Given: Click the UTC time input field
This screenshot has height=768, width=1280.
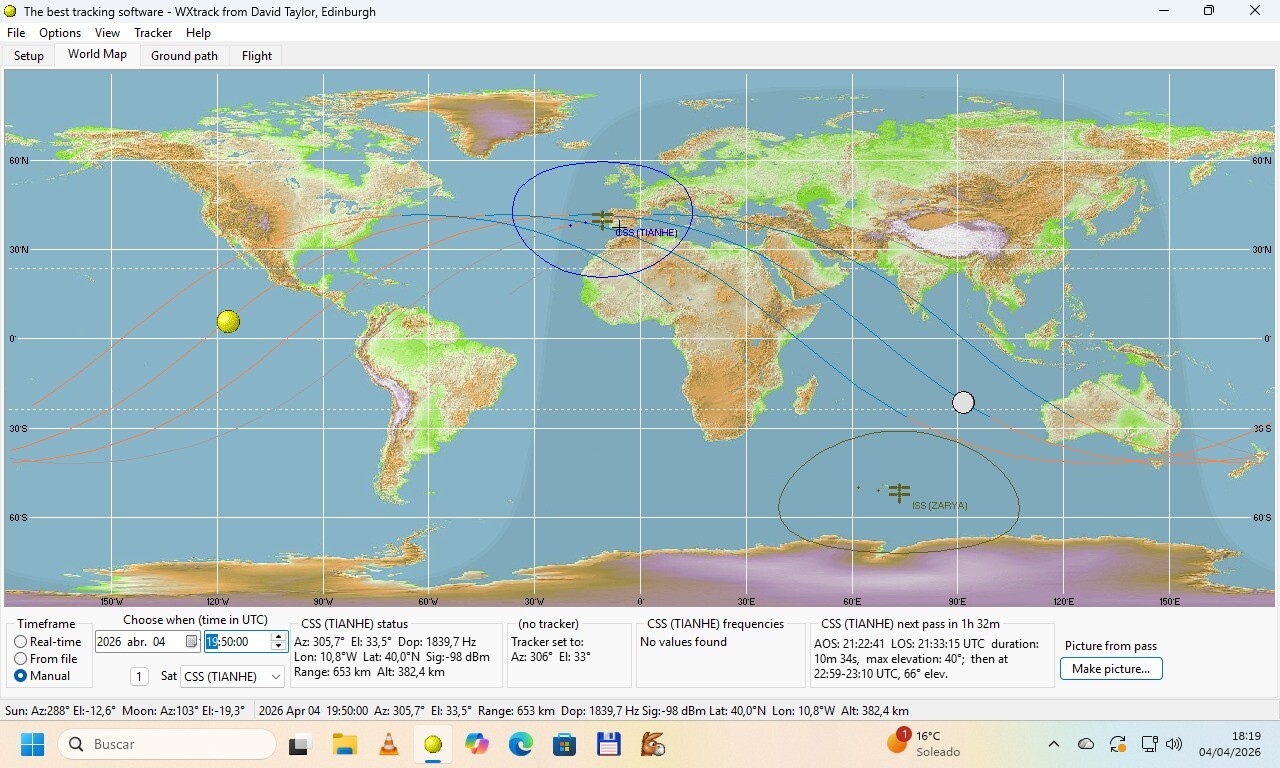Looking at the screenshot, I should pos(237,642).
